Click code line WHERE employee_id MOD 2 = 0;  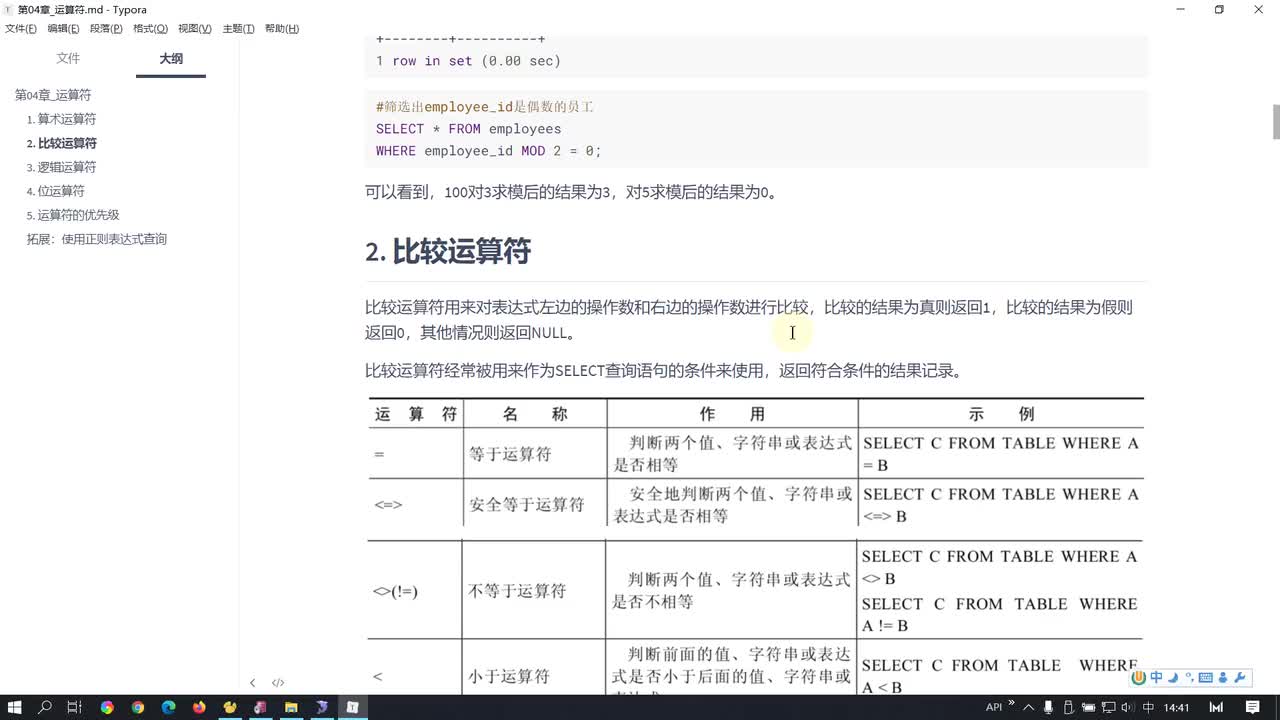pyautogui.click(x=488, y=151)
